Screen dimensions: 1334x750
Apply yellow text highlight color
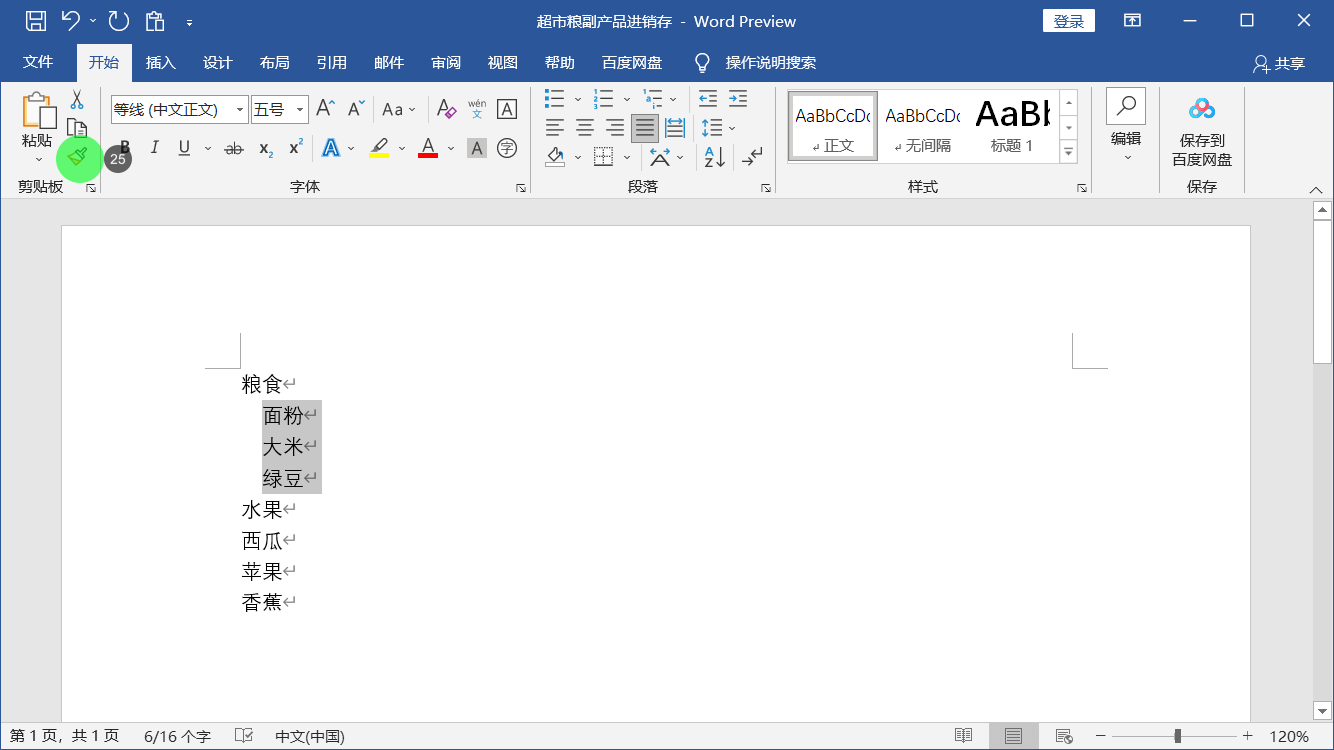coord(379,148)
